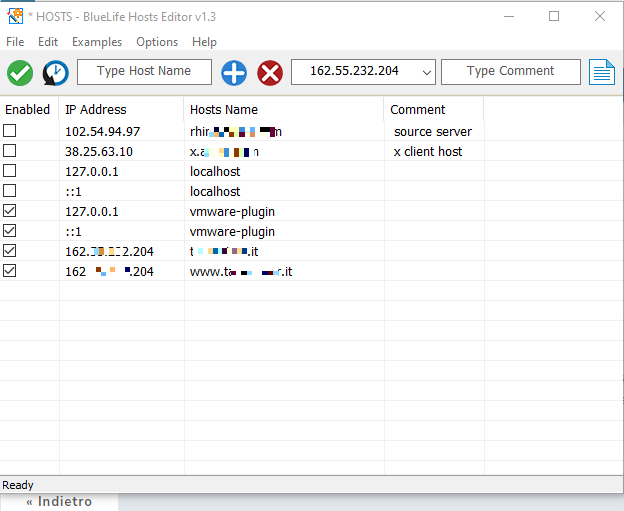Disable the ::1 vmware-plugin checkbox

tap(10, 230)
